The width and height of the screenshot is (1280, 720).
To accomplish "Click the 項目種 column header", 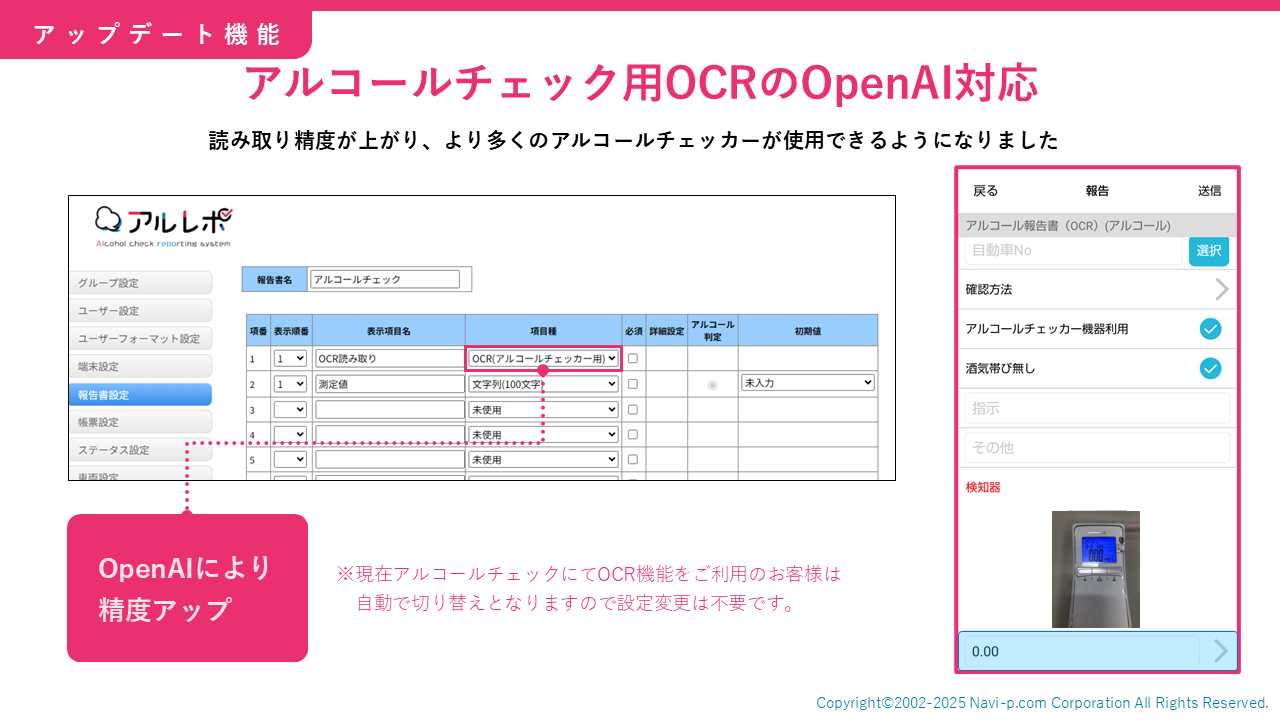I will click(543, 330).
